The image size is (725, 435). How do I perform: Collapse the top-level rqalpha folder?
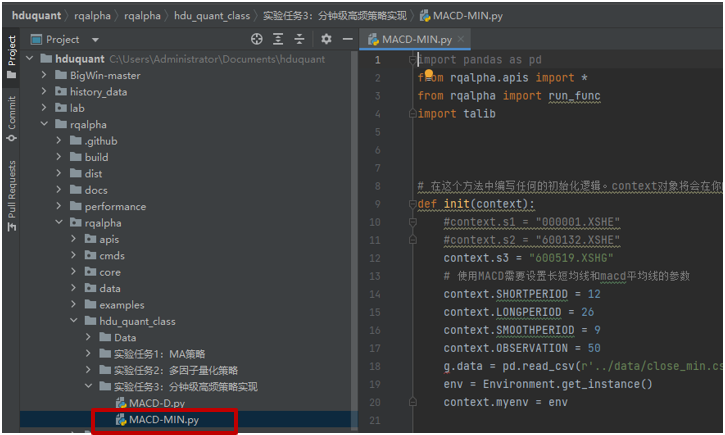point(44,124)
